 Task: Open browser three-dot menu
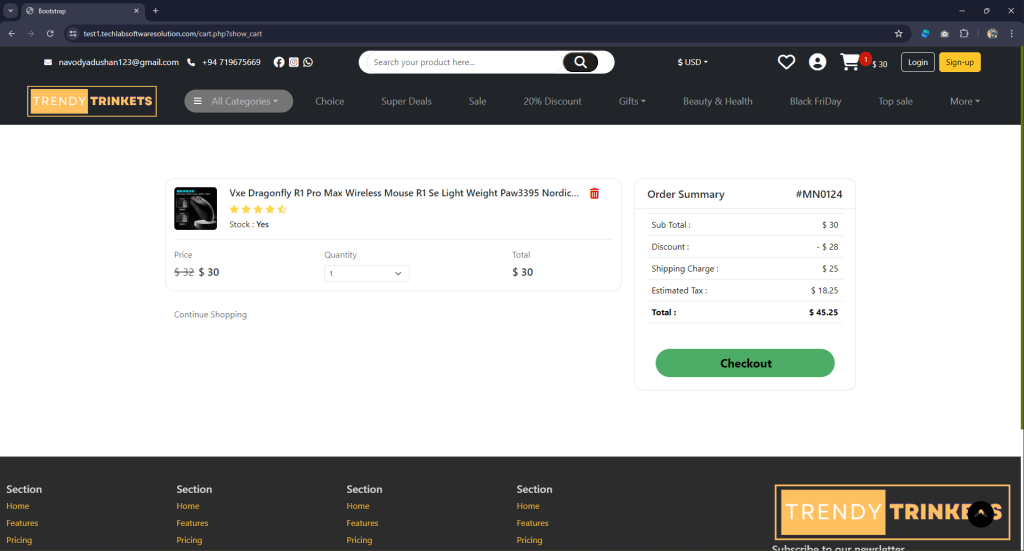(1012, 33)
